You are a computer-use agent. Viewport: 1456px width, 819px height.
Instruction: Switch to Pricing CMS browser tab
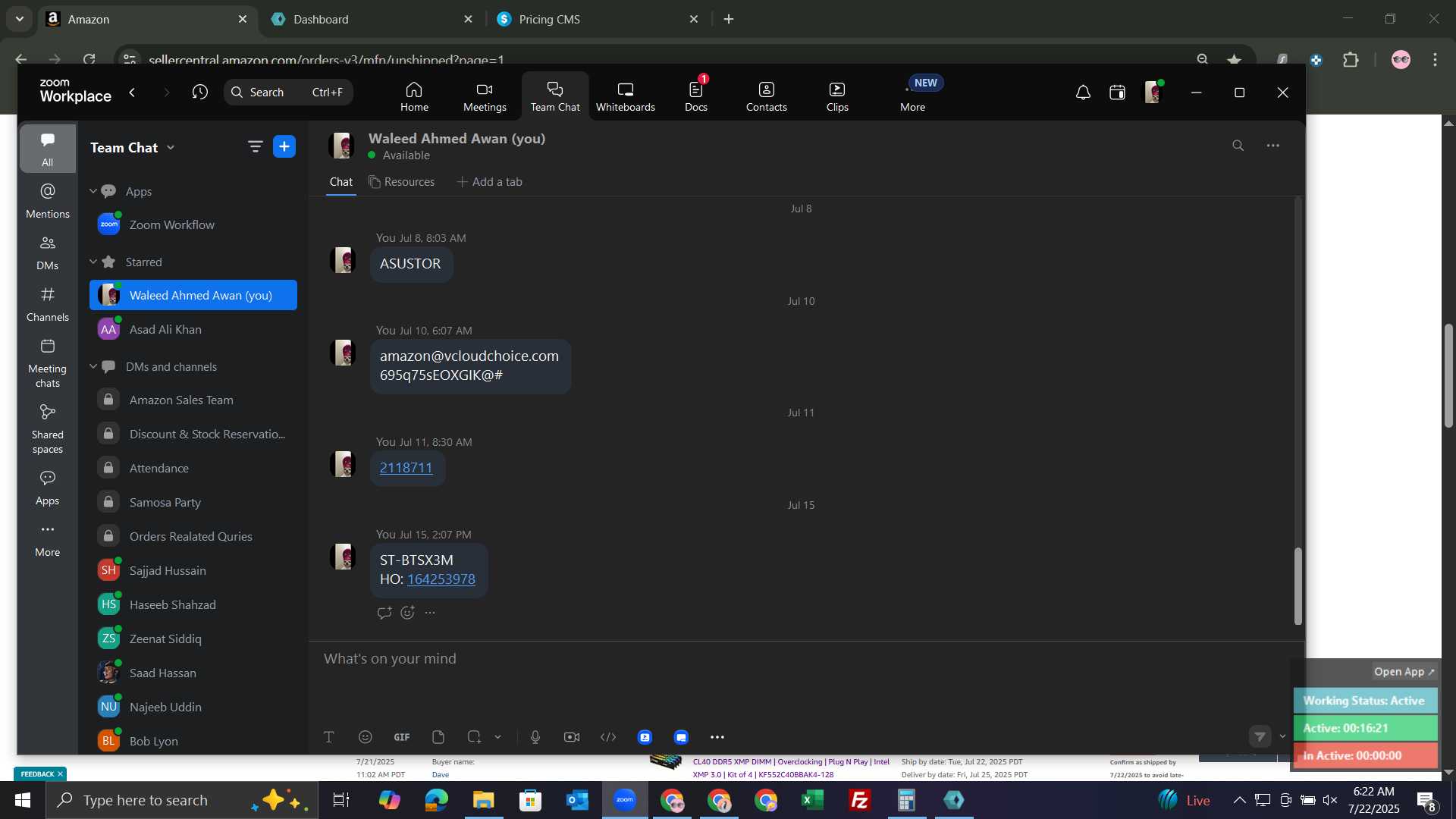[599, 19]
